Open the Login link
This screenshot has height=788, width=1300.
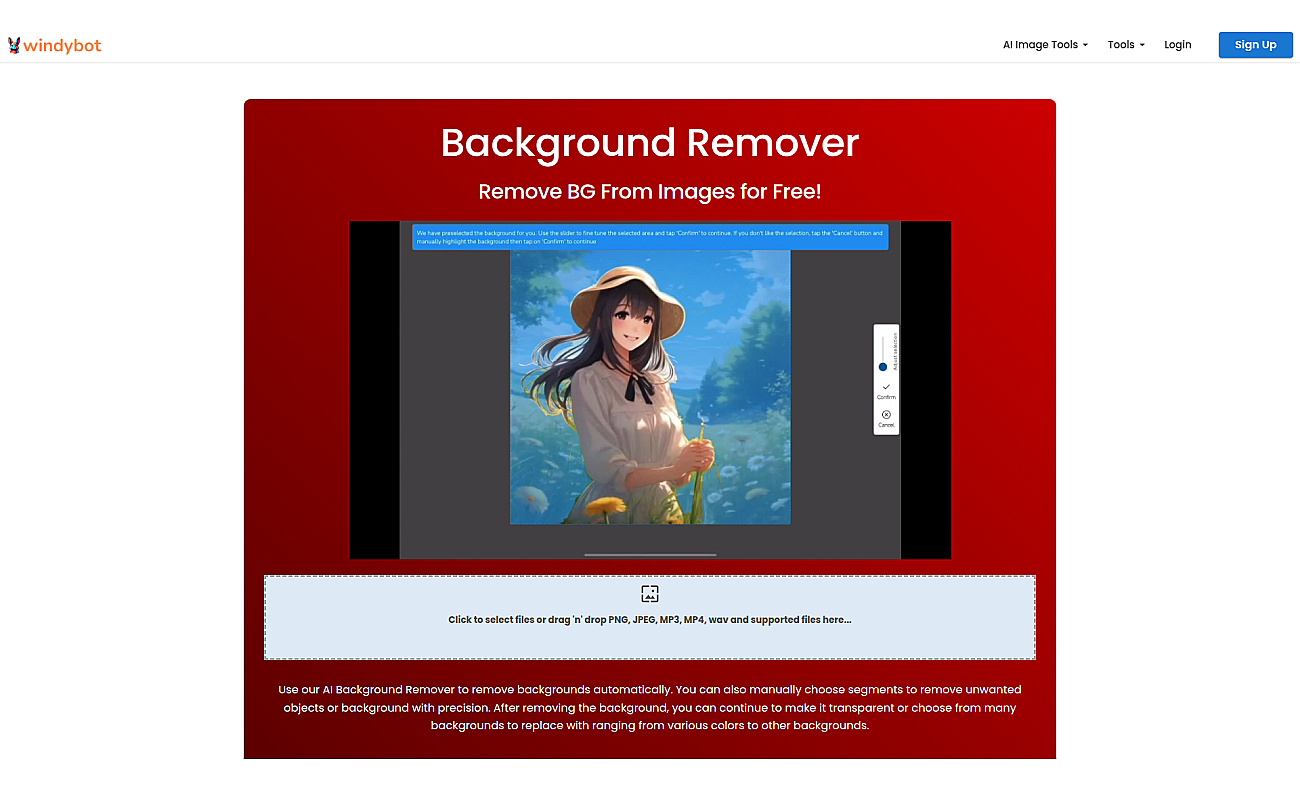1178,45
